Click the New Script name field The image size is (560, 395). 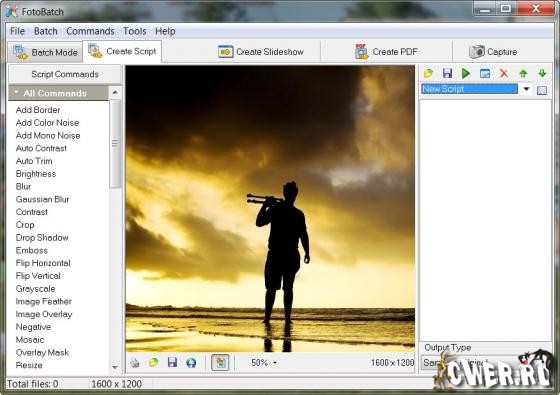click(469, 89)
